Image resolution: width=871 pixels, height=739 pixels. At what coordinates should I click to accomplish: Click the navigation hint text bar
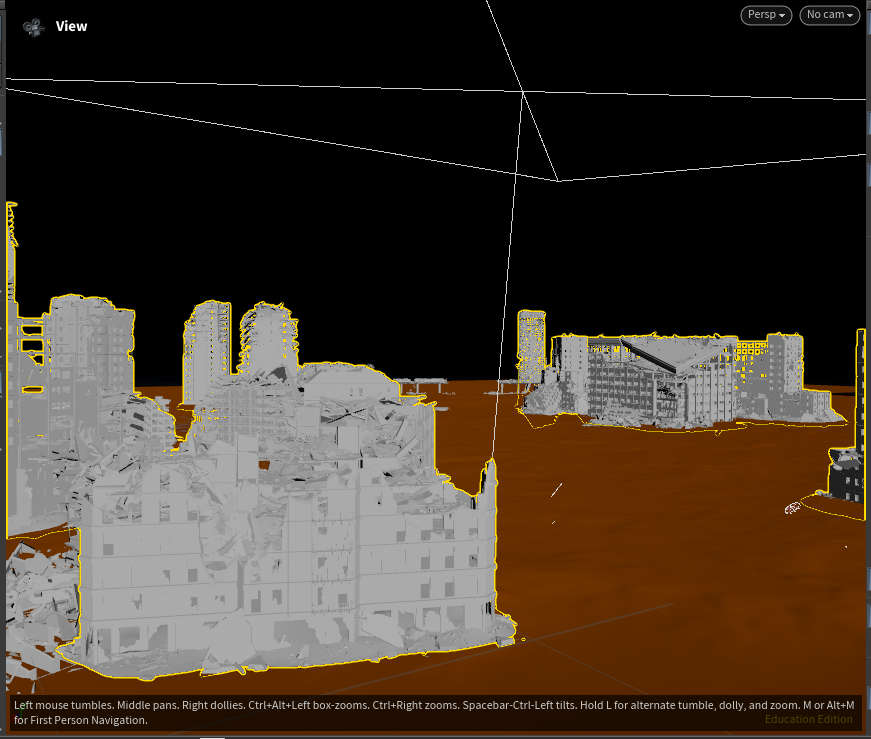click(433, 712)
